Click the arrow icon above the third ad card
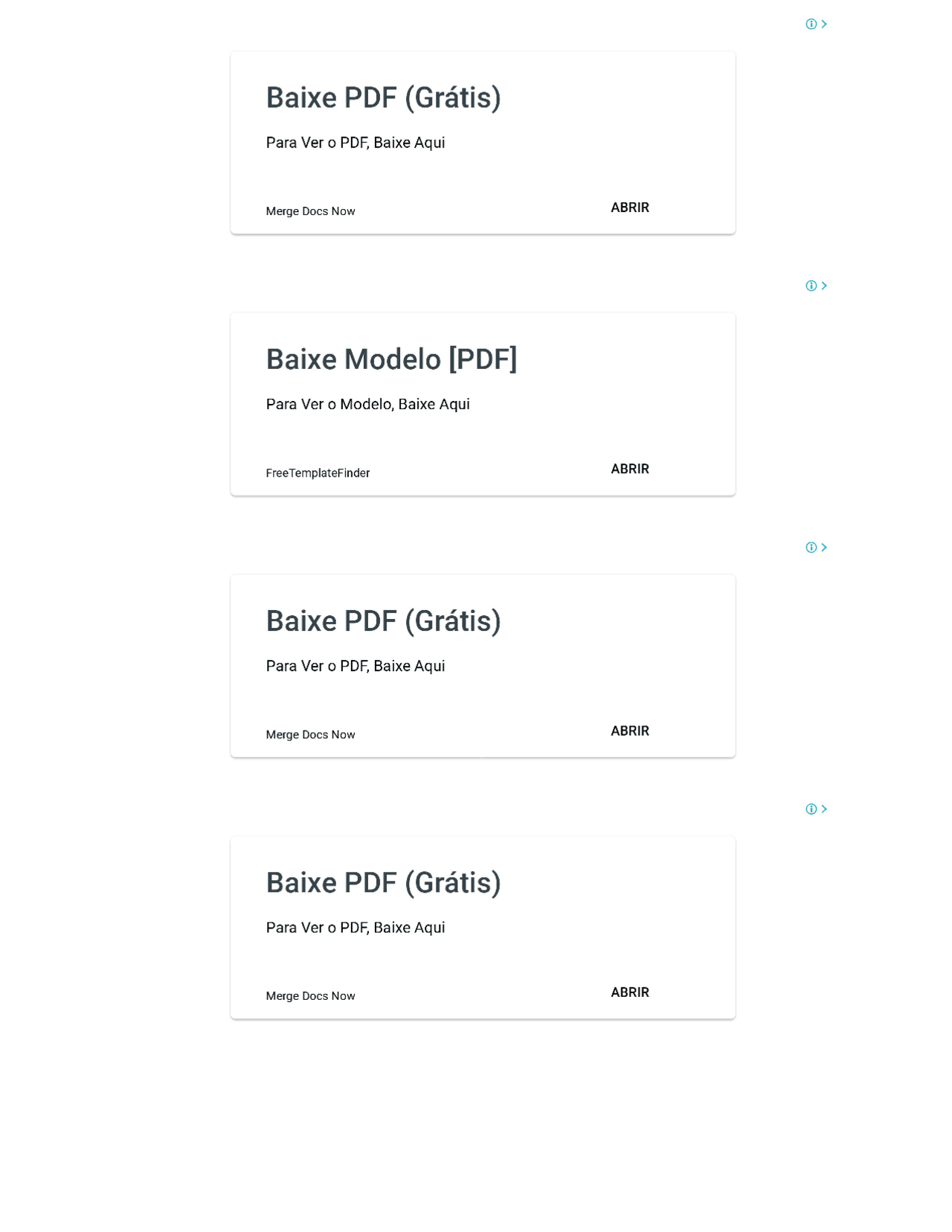 tap(823, 548)
